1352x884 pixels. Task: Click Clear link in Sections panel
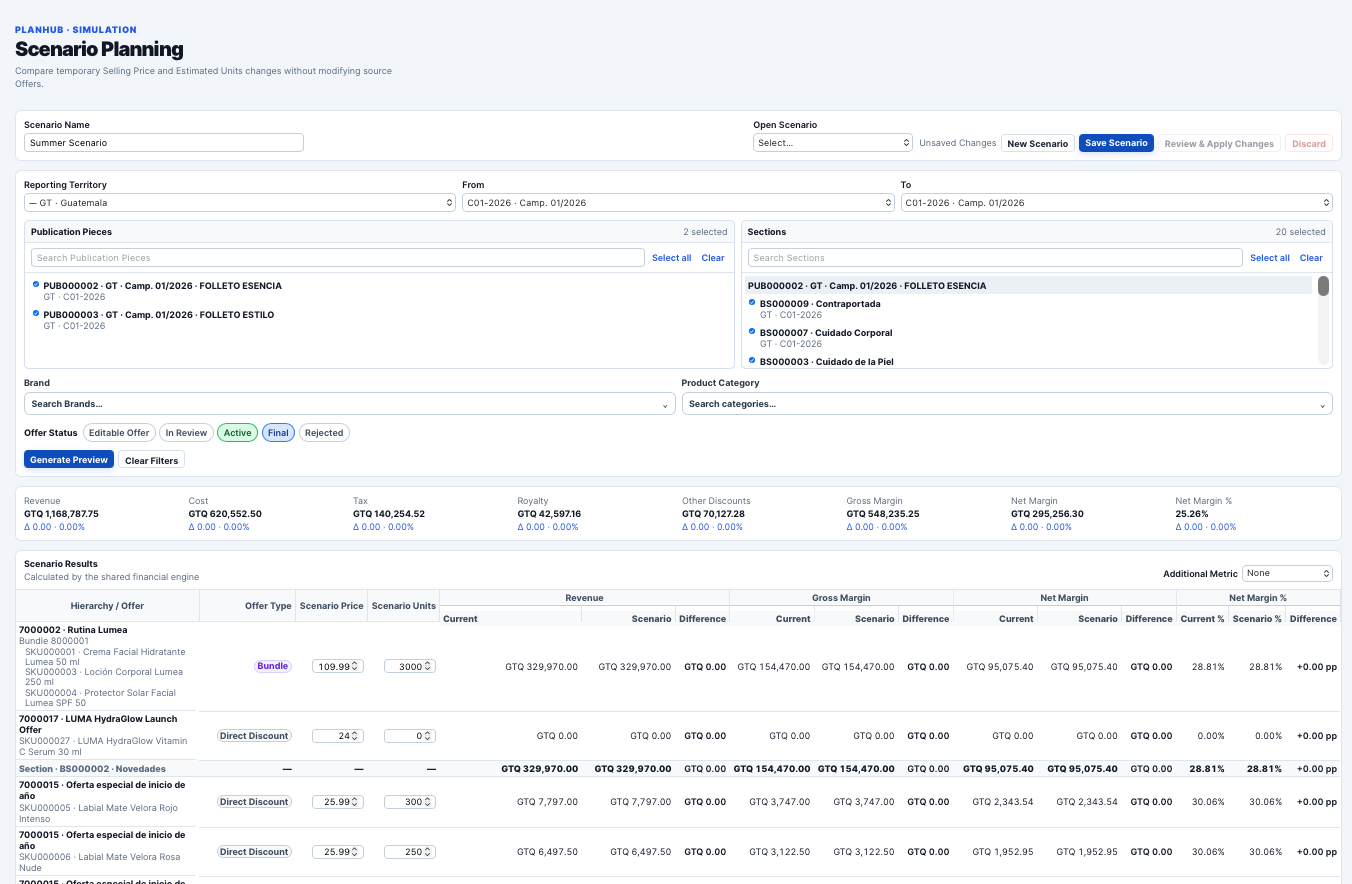pyautogui.click(x=1311, y=258)
